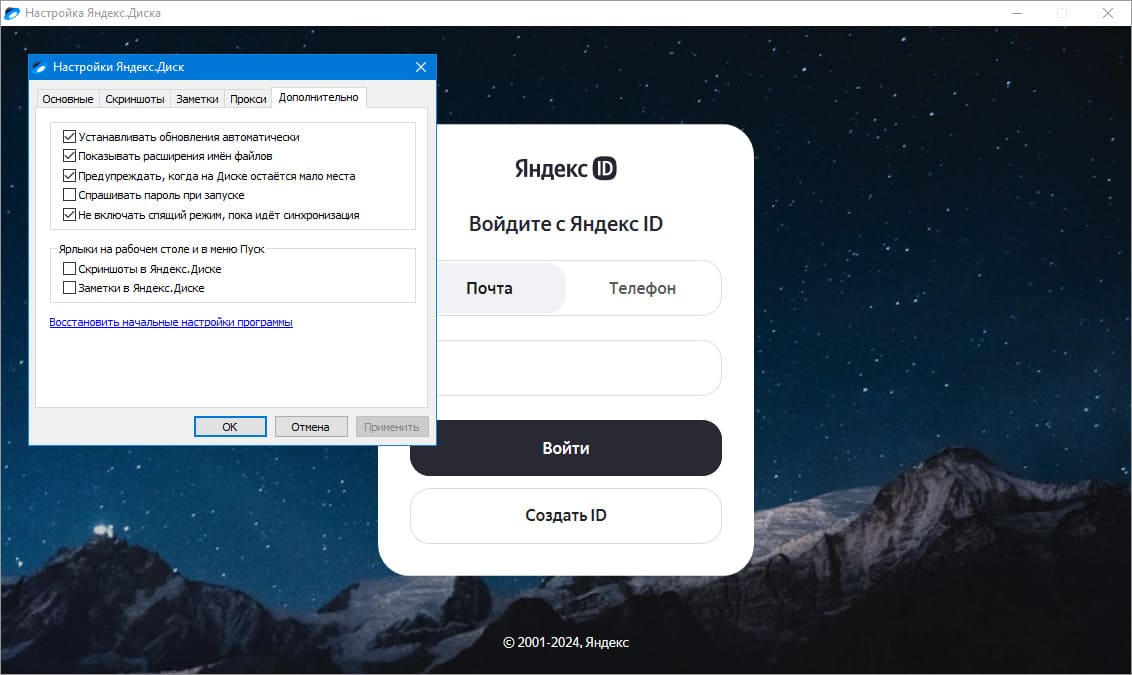
Task: Click restore default program settings link
Action: click(171, 322)
